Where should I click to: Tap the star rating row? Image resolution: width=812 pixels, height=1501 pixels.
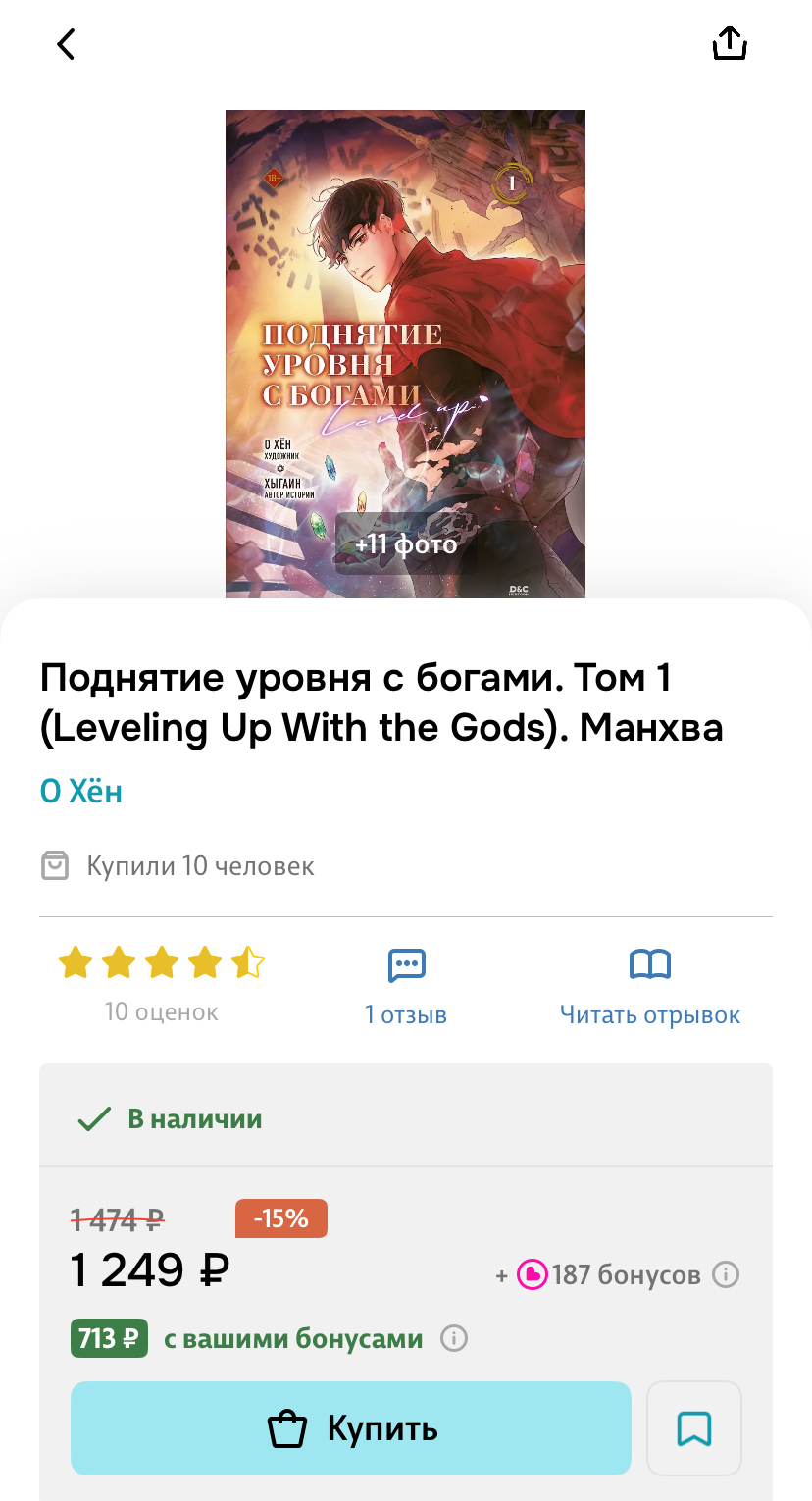(162, 963)
